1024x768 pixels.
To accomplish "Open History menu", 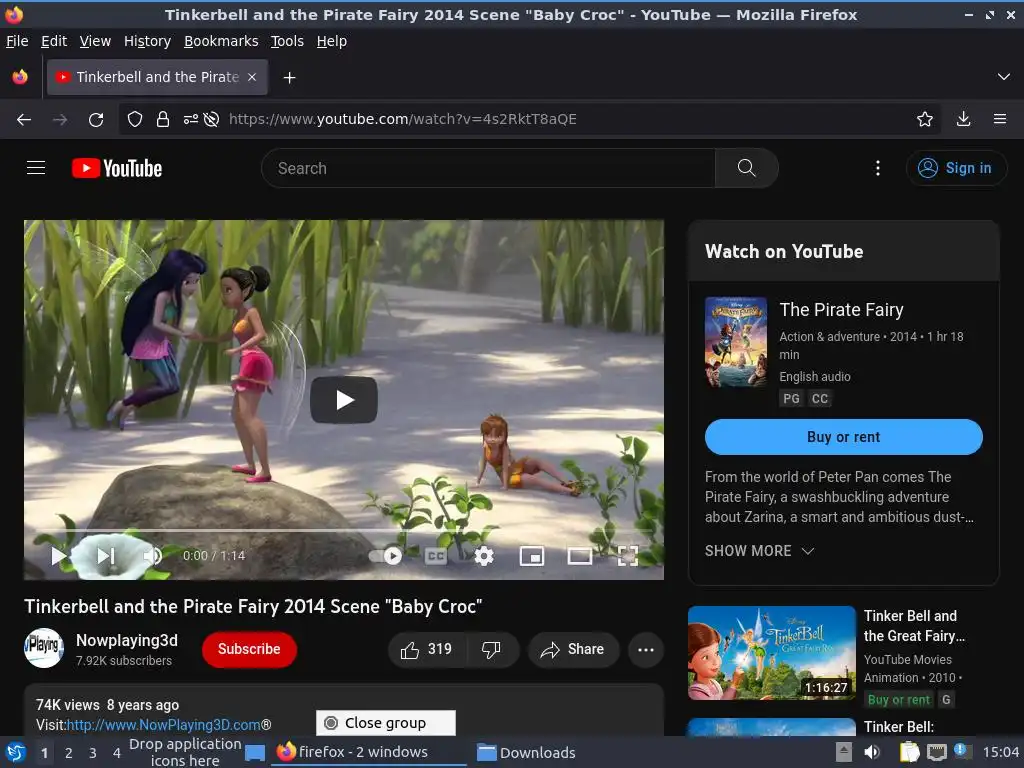I will coord(147,41).
